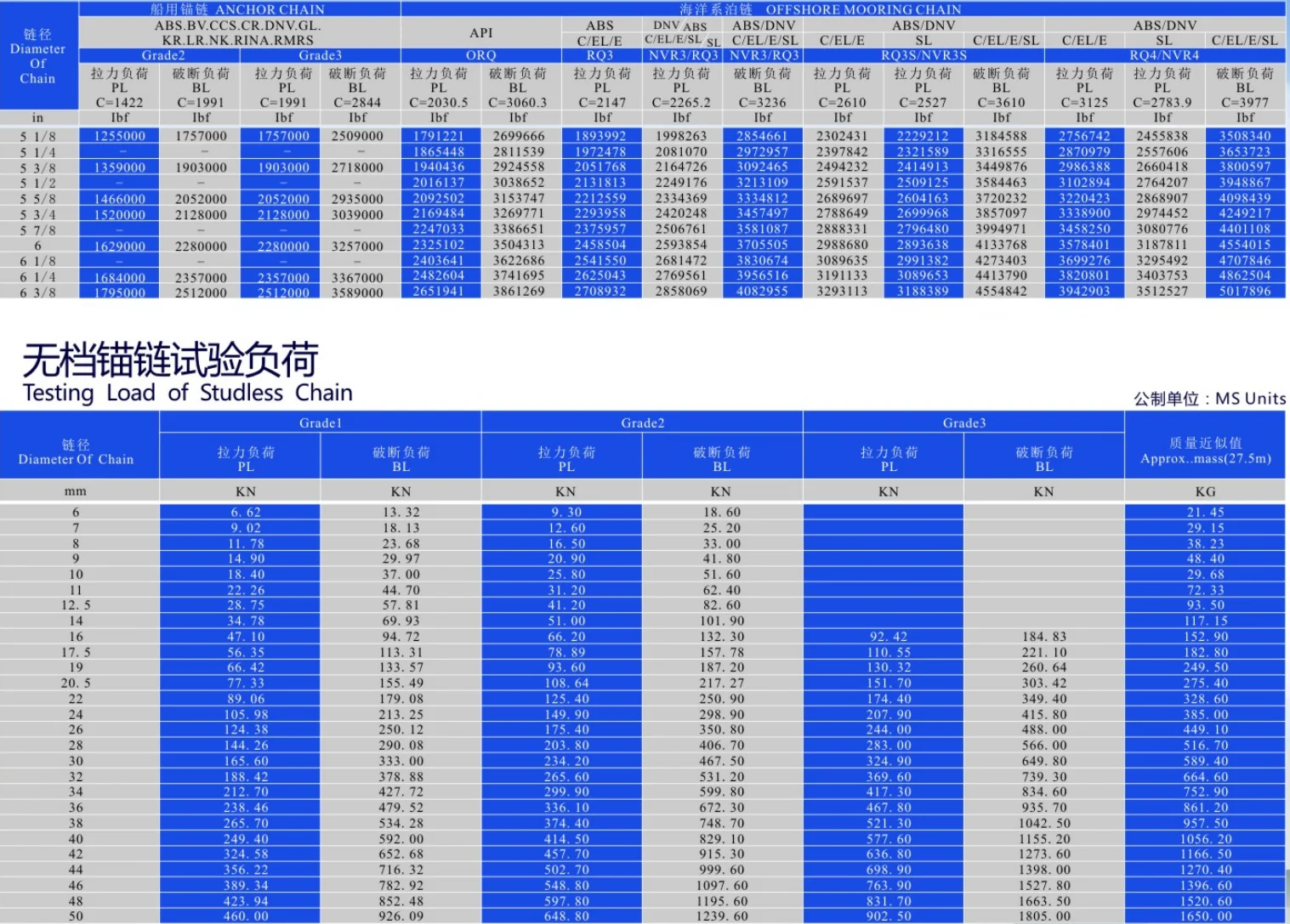The width and height of the screenshot is (1290, 924).
Task: Select the 1650.00 mass value cell
Action: (1205, 916)
